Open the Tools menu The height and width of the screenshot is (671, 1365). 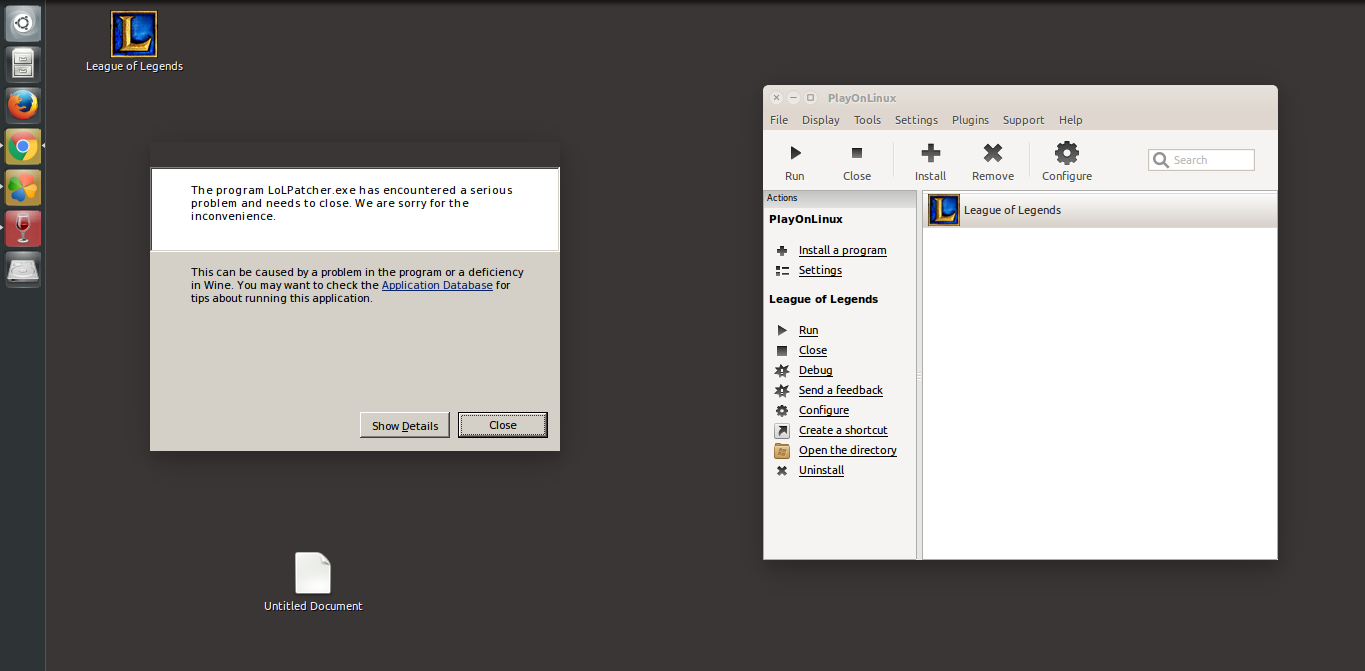click(x=867, y=120)
